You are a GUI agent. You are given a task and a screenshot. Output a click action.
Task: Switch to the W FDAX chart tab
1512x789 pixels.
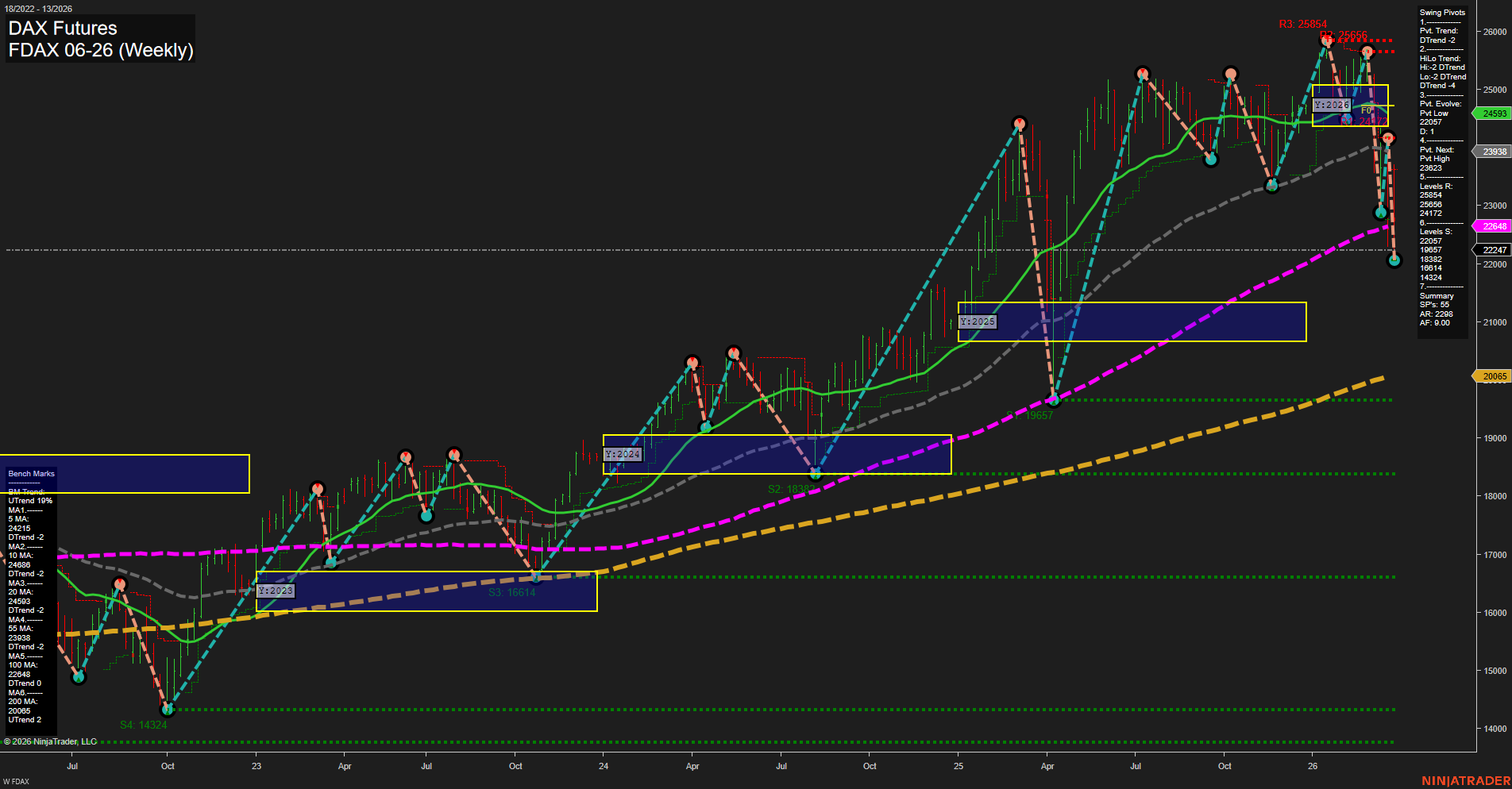[16, 782]
